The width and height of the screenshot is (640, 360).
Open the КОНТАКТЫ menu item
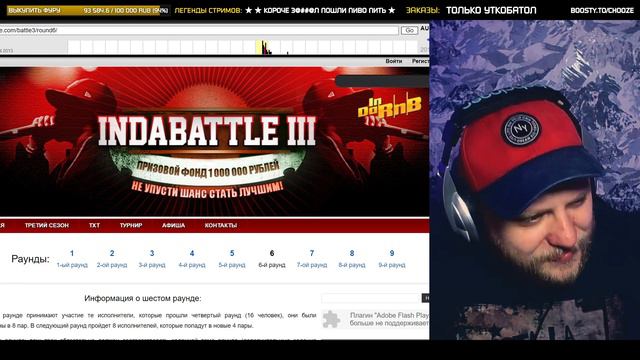click(x=221, y=225)
